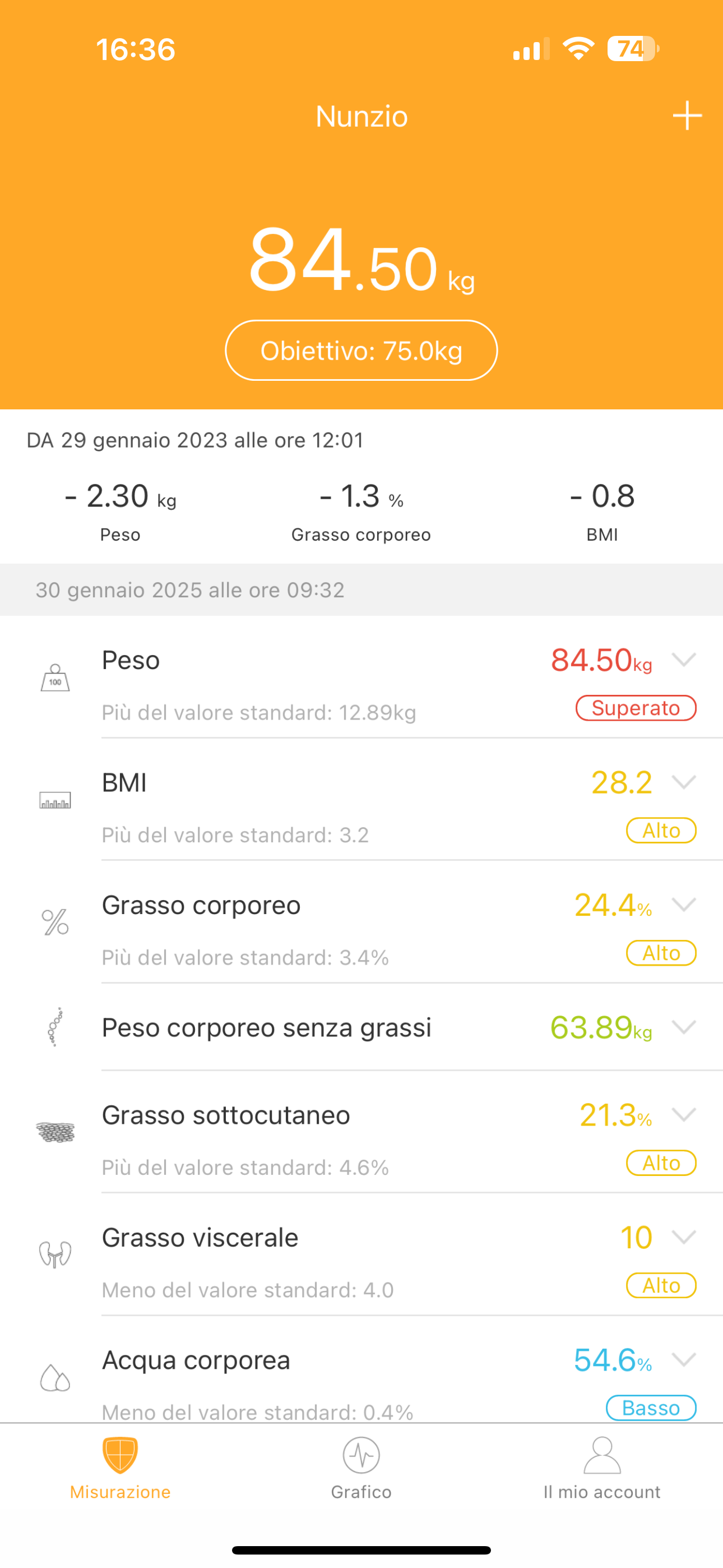Expand the Peso row chevron
This screenshot has height=1568, width=723.
(684, 660)
